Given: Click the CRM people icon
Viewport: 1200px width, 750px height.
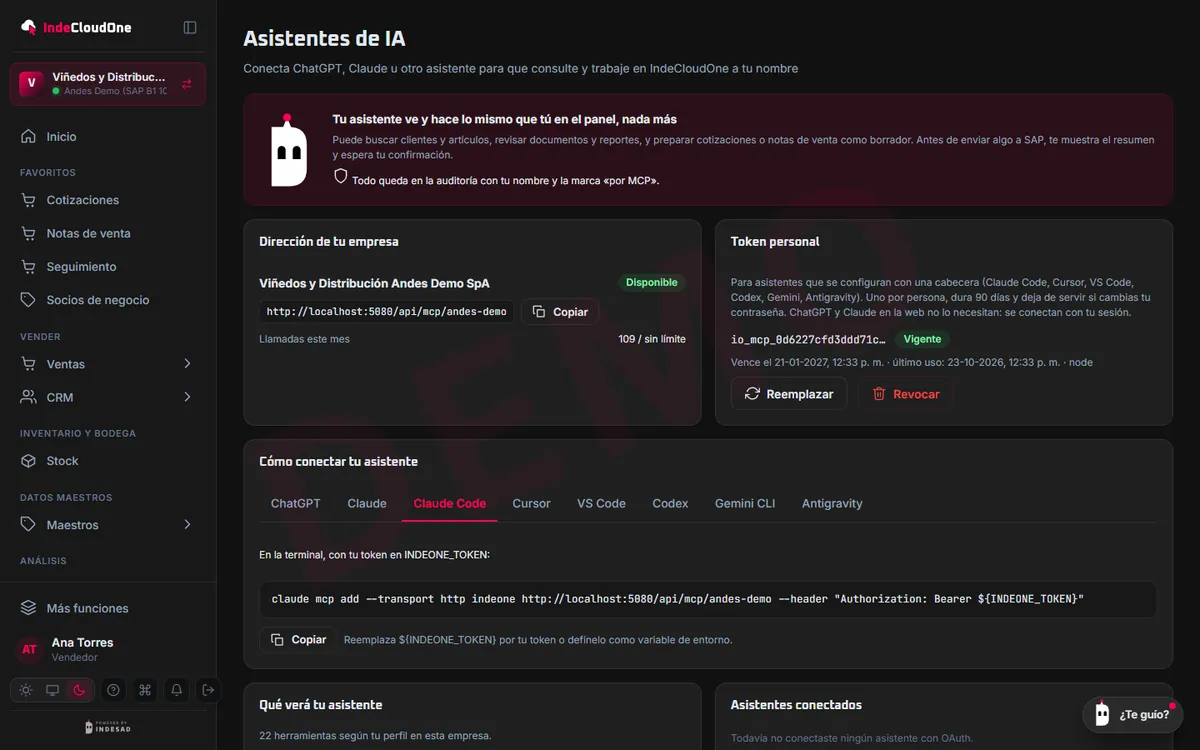Looking at the screenshot, I should tap(28, 397).
